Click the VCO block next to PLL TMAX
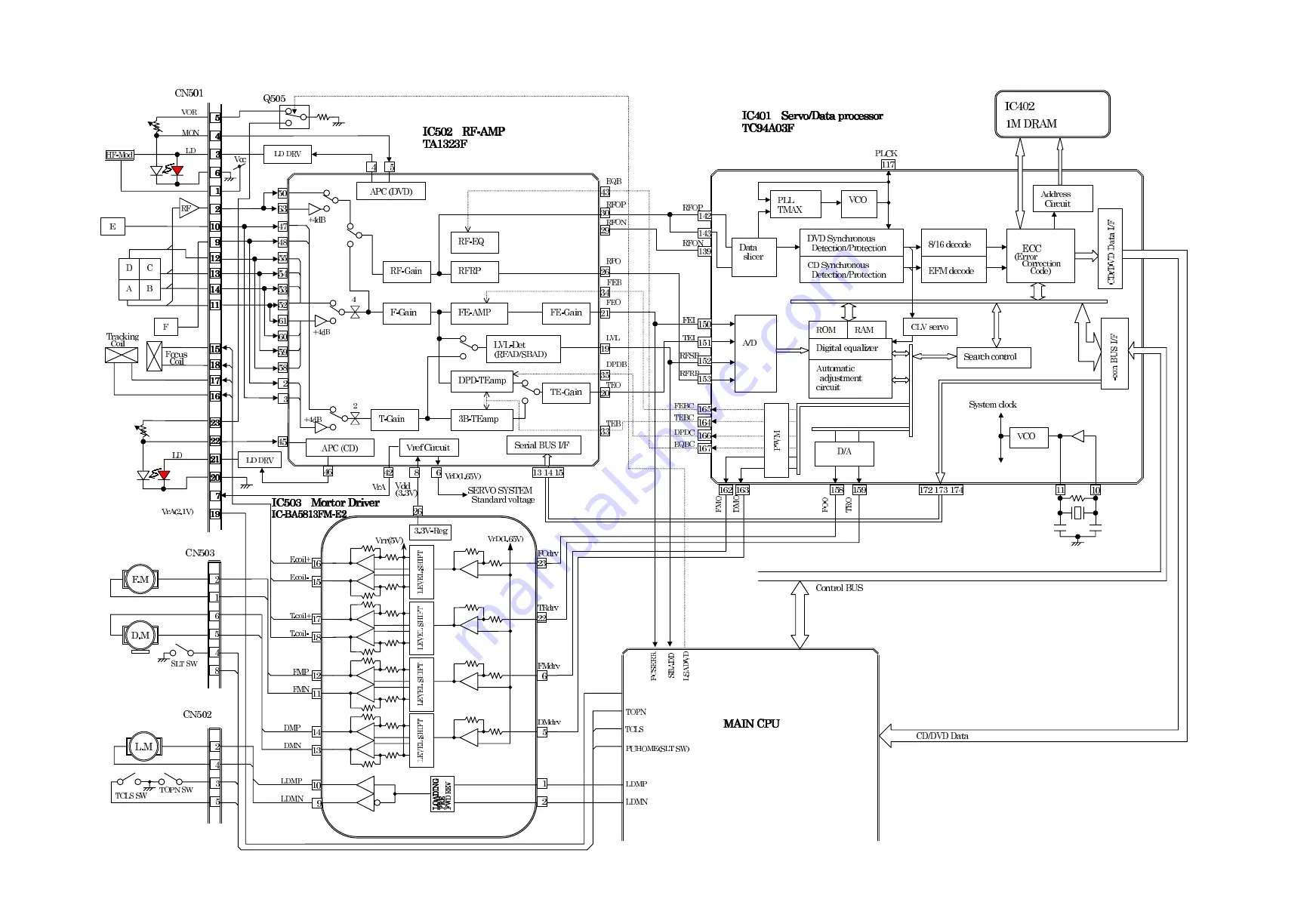The width and height of the screenshot is (1316, 899). pos(858,205)
